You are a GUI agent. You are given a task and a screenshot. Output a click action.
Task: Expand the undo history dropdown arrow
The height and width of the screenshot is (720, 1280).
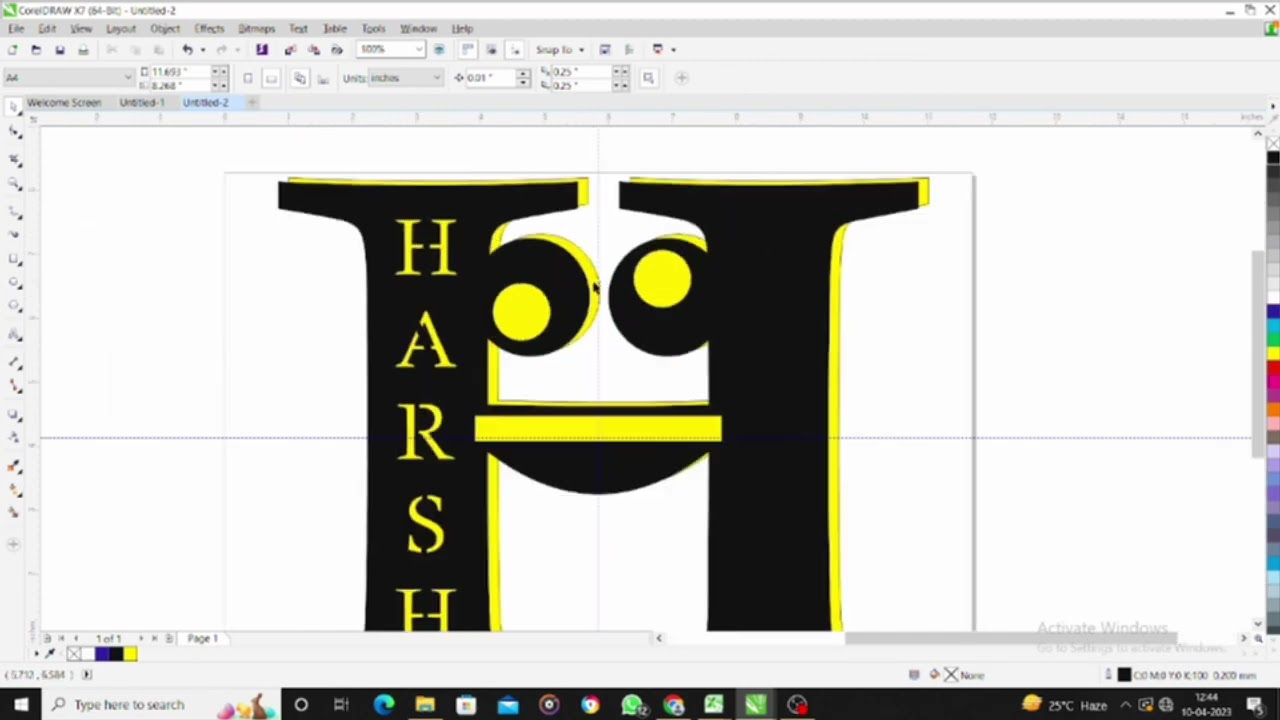click(x=202, y=50)
